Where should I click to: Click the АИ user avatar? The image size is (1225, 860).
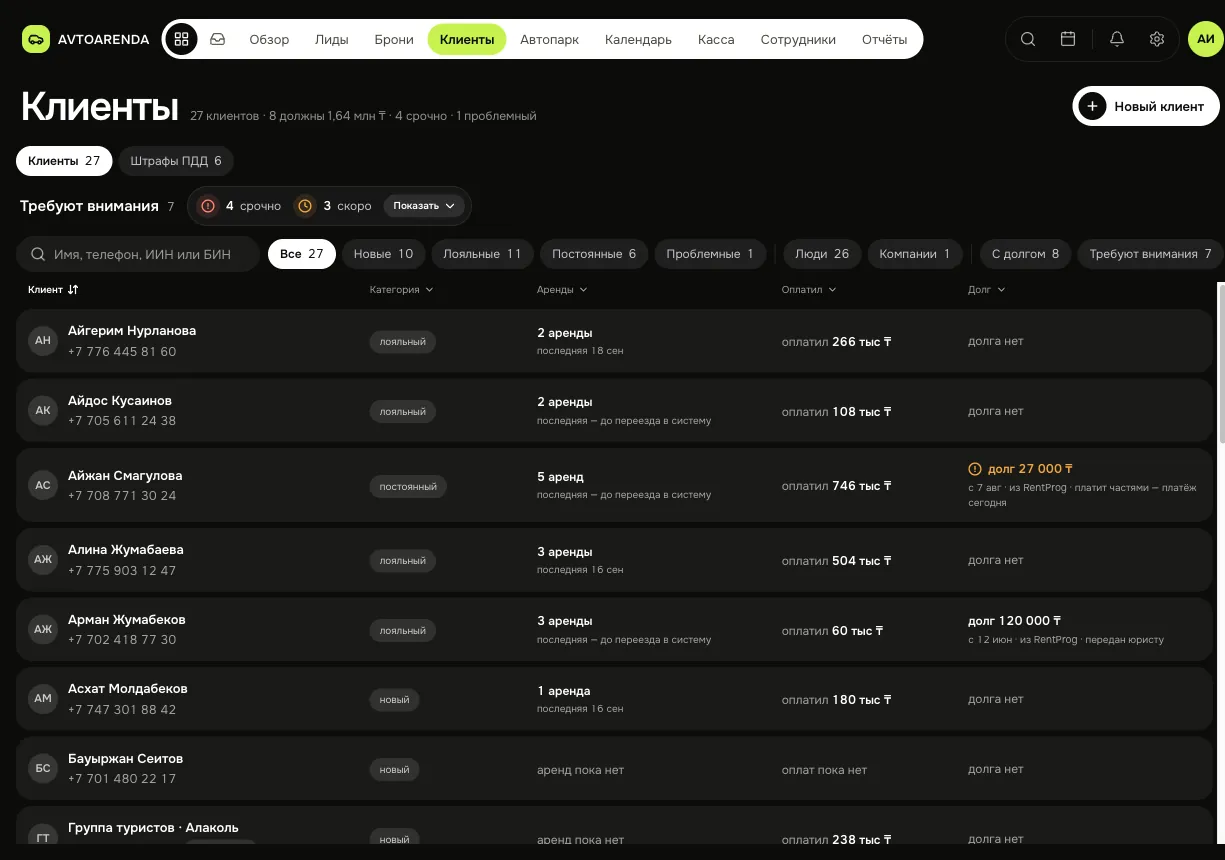pos(1206,39)
